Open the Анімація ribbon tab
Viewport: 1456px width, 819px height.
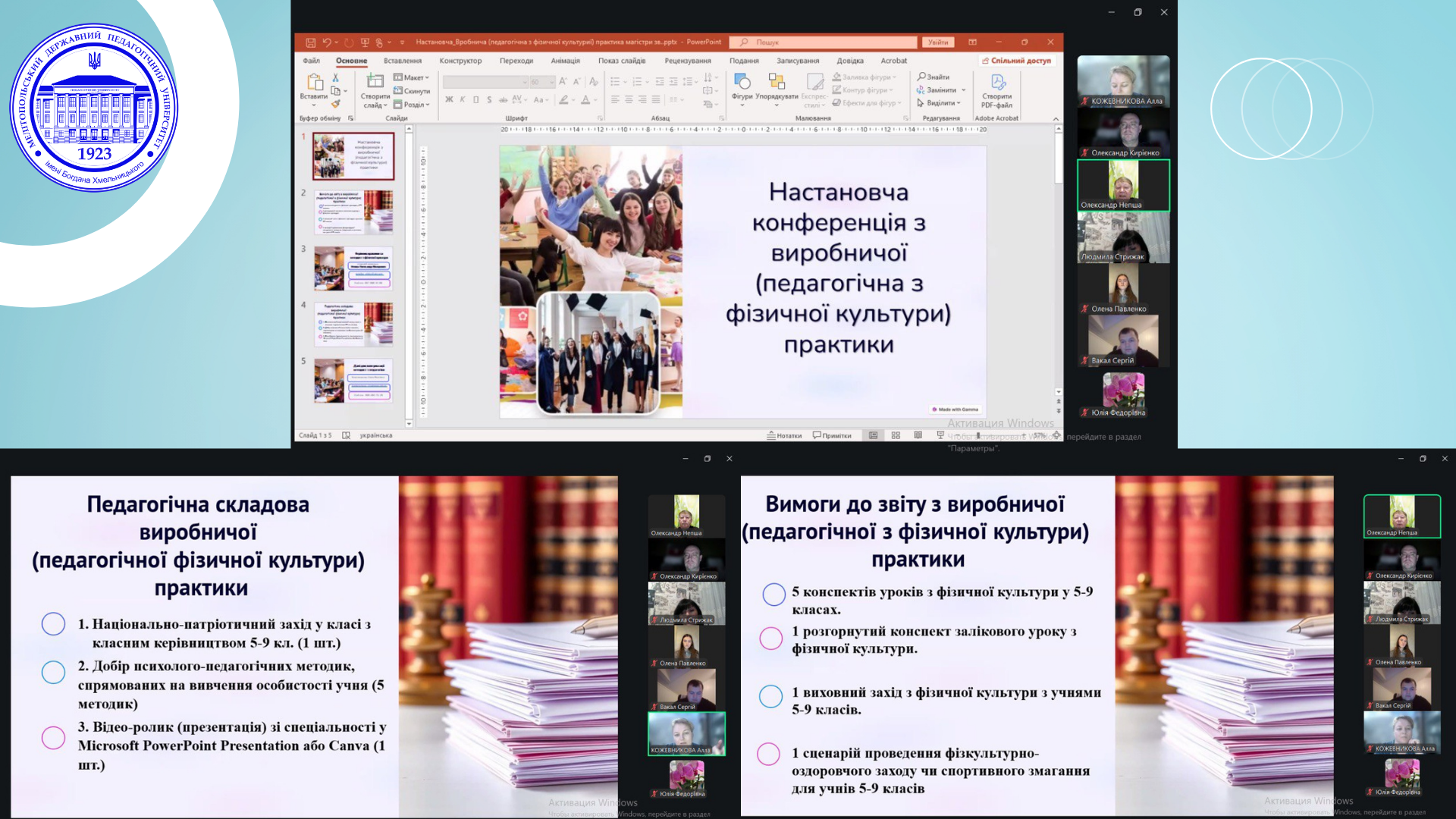pyautogui.click(x=565, y=61)
